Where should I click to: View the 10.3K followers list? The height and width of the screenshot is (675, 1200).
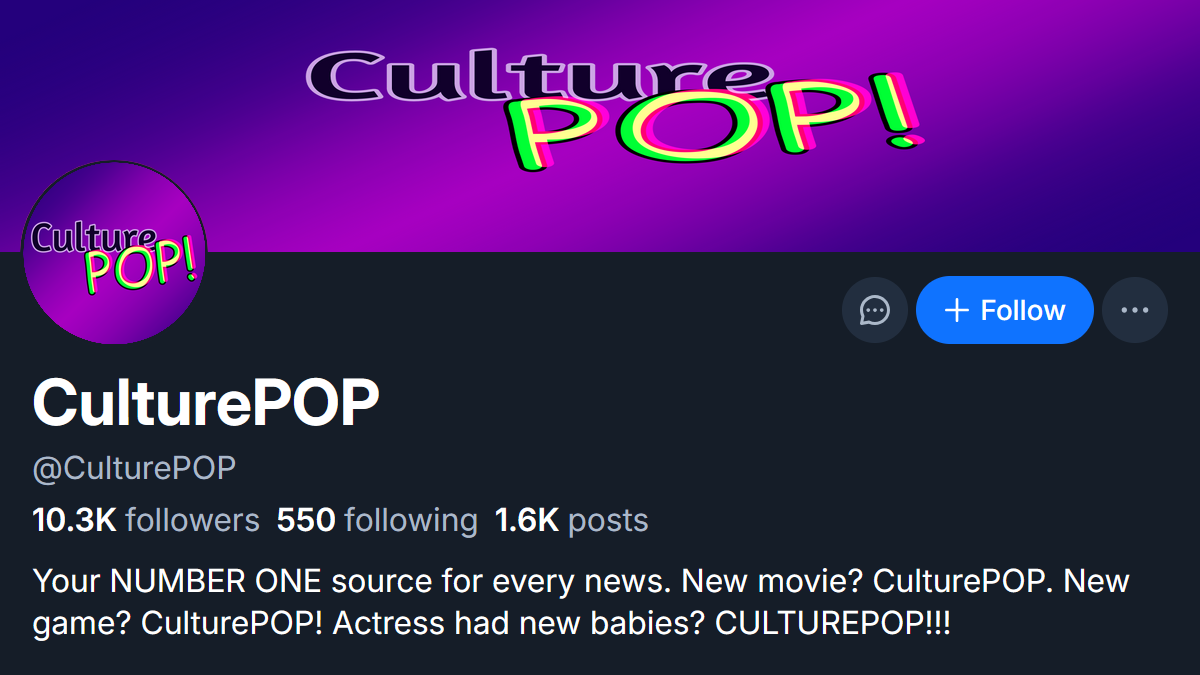146,520
